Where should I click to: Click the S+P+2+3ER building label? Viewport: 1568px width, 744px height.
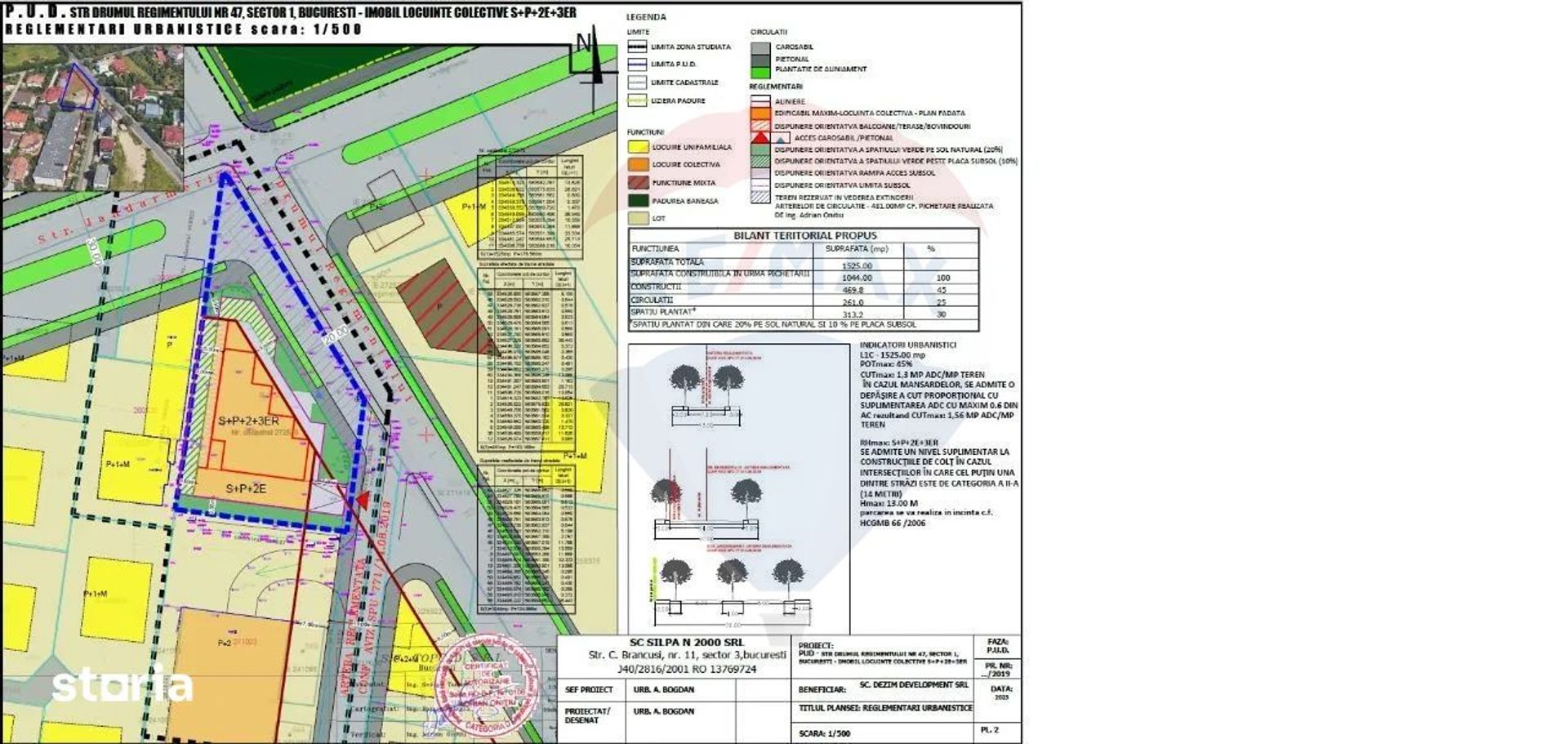[x=248, y=421]
